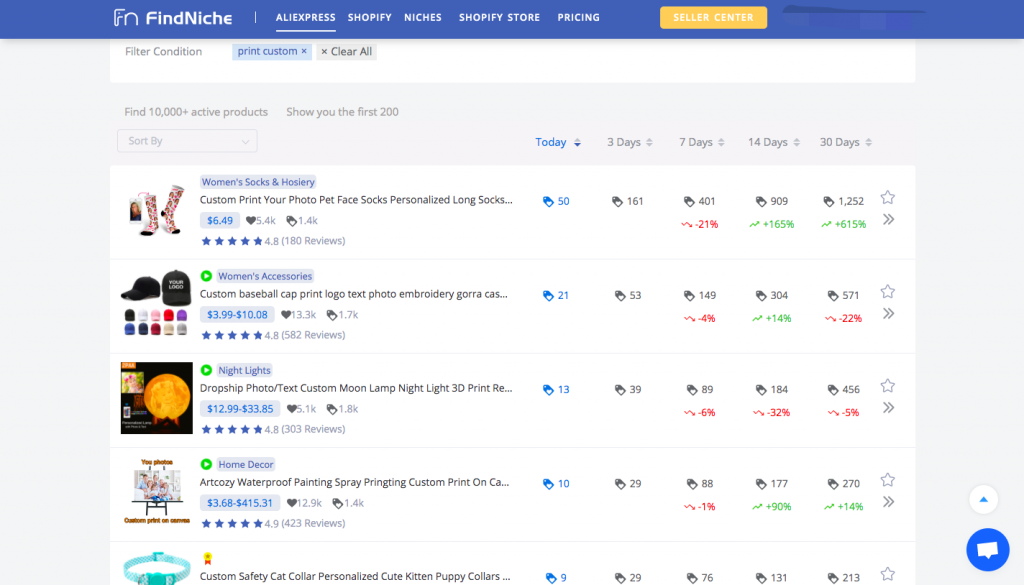Image resolution: width=1024 pixels, height=585 pixels.
Task: Click the $12.99-$33.85 price tag
Action: pos(240,409)
